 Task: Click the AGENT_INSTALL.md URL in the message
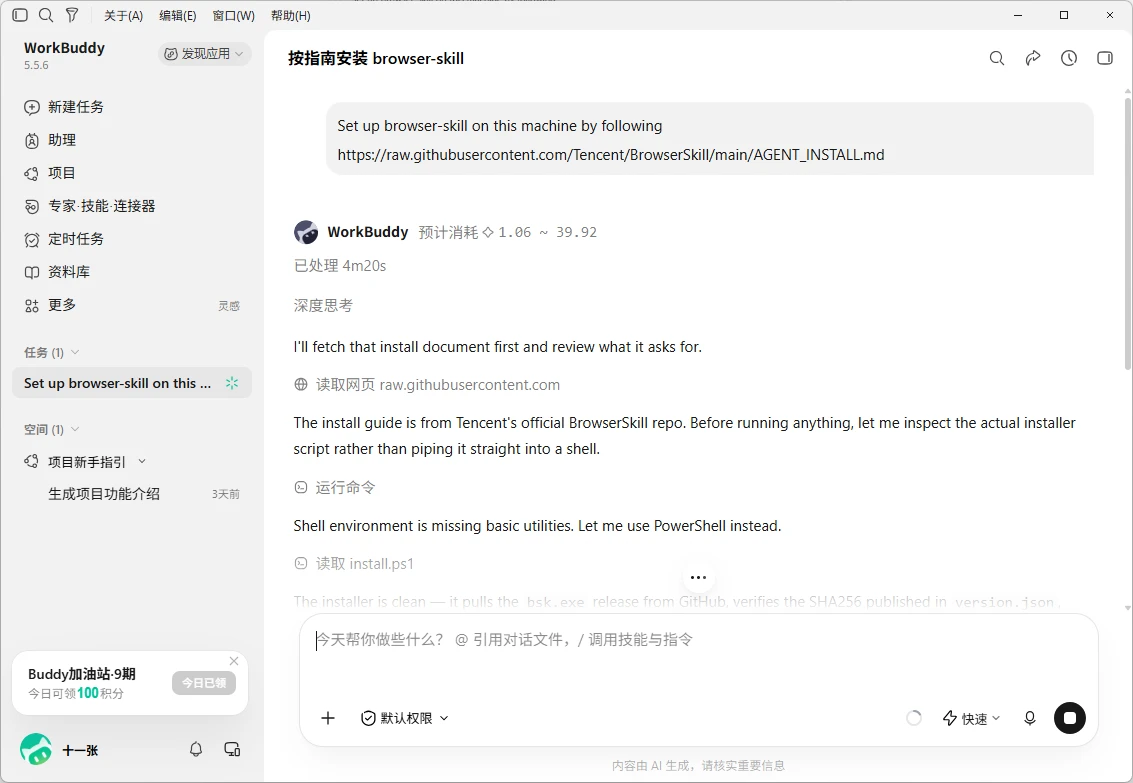point(611,155)
